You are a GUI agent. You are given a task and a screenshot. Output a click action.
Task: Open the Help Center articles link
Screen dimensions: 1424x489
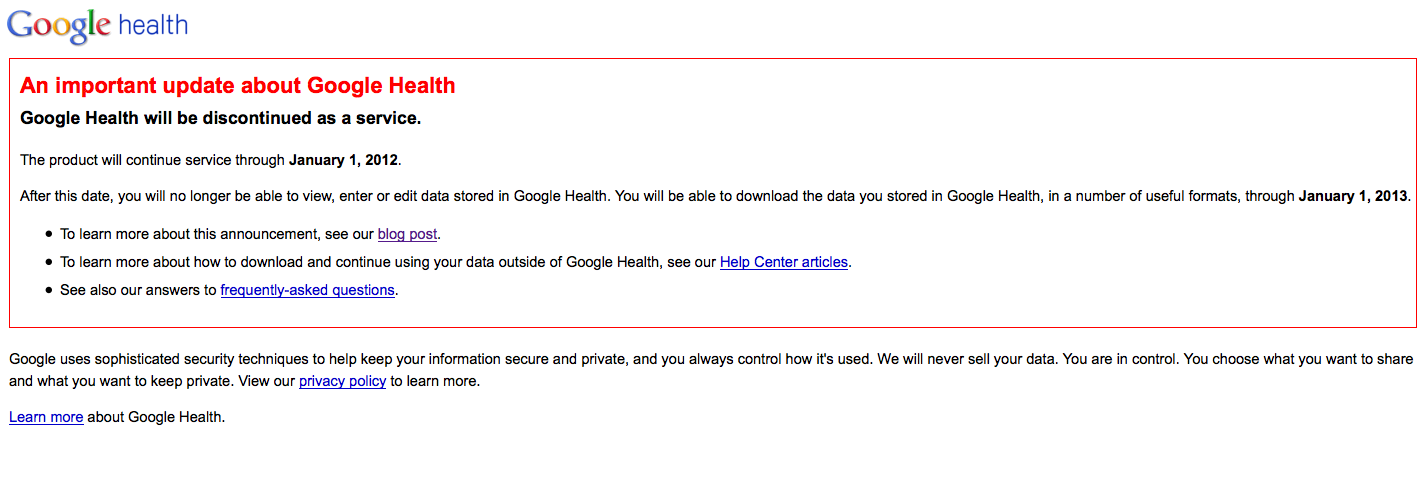pos(783,263)
